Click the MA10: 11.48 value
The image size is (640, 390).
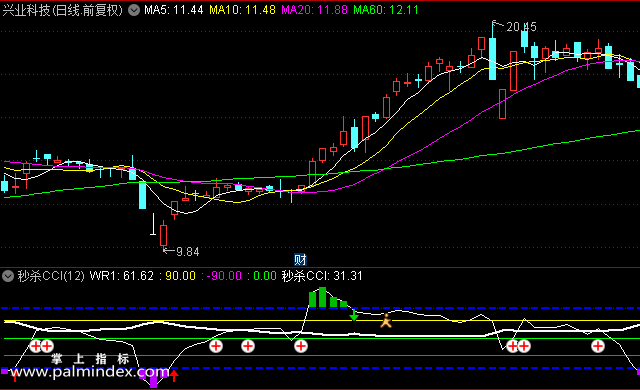click(242, 10)
